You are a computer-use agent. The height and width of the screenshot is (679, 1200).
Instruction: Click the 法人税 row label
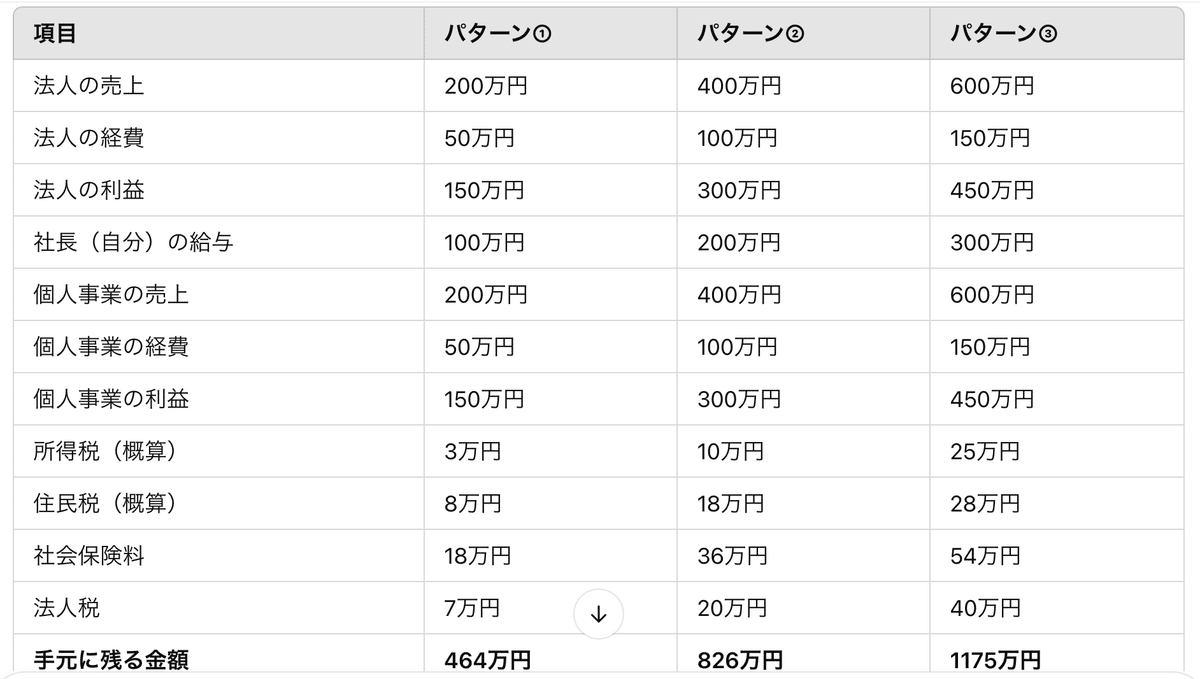[66, 607]
